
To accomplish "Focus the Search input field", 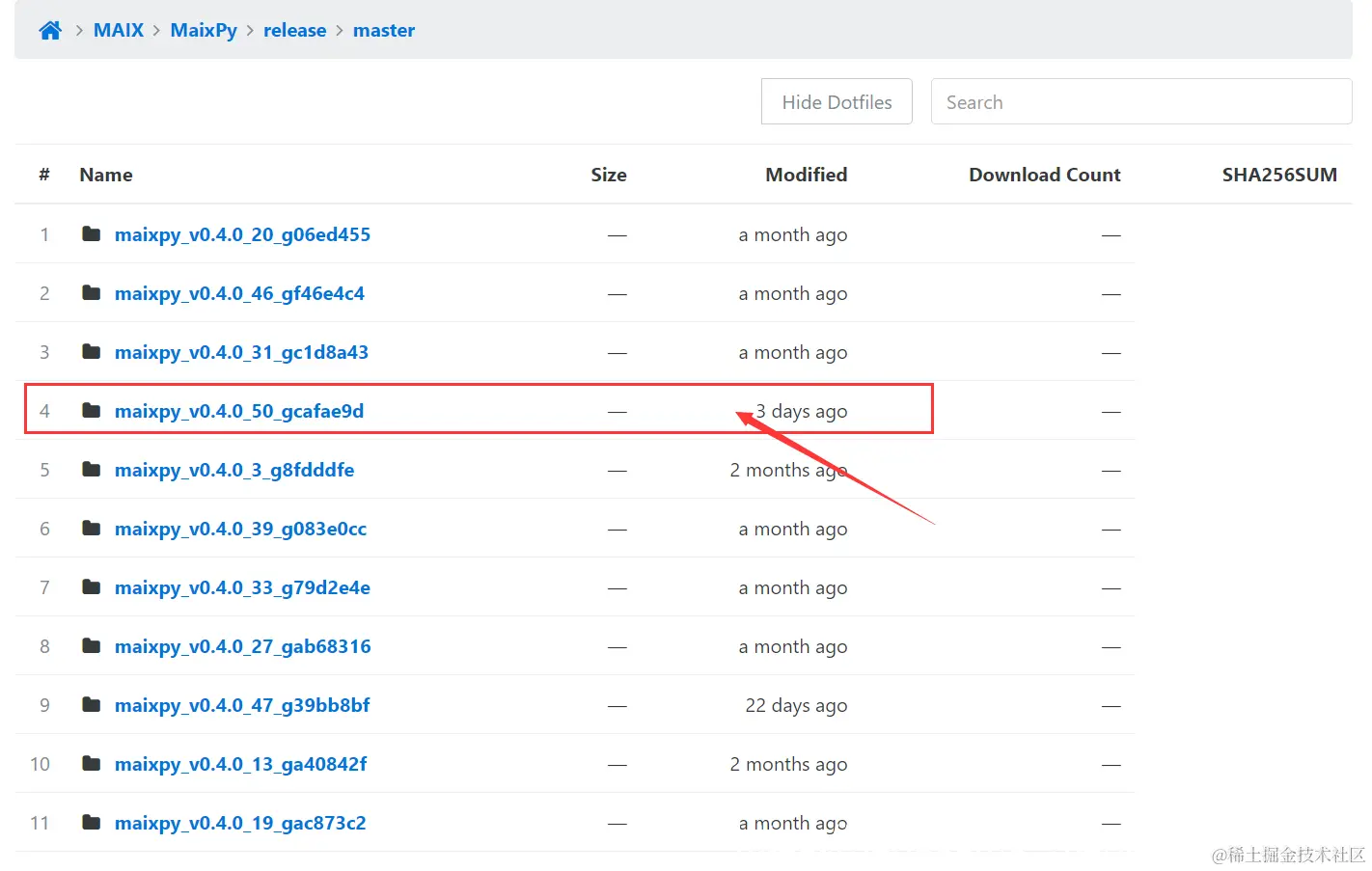I will click(1141, 102).
